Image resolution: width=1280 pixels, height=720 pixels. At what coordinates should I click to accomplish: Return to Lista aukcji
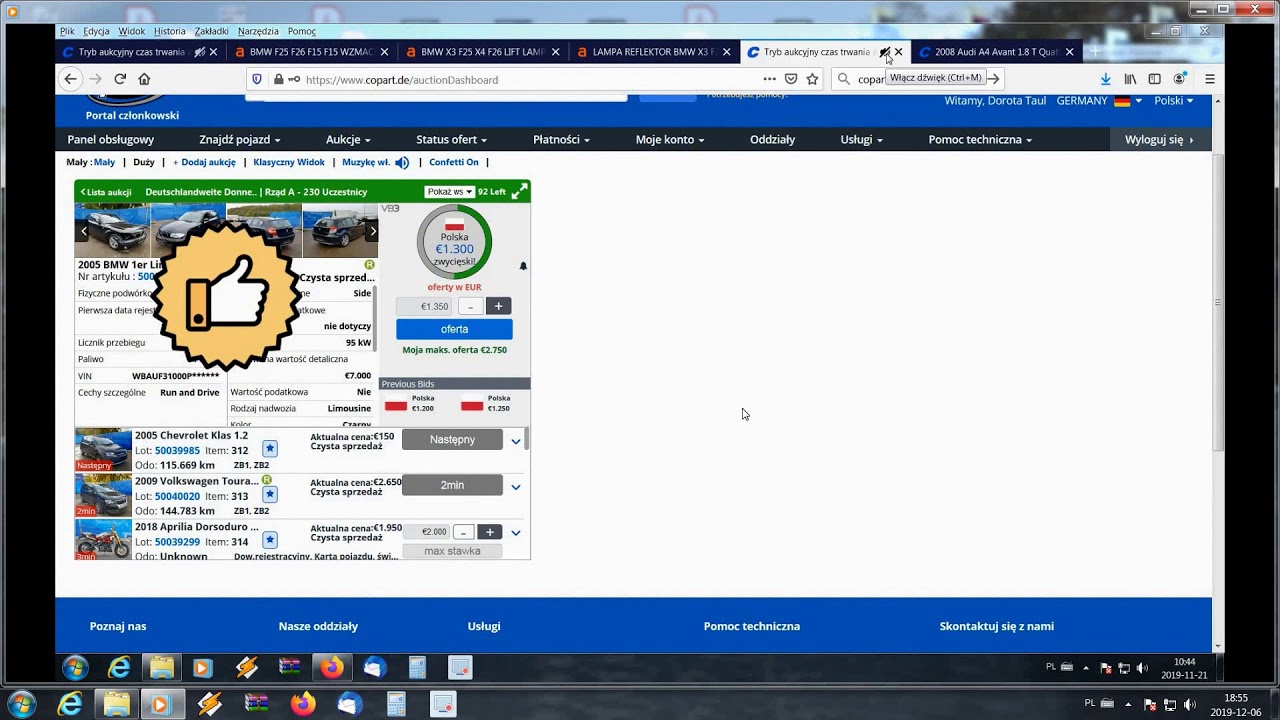[x=106, y=192]
